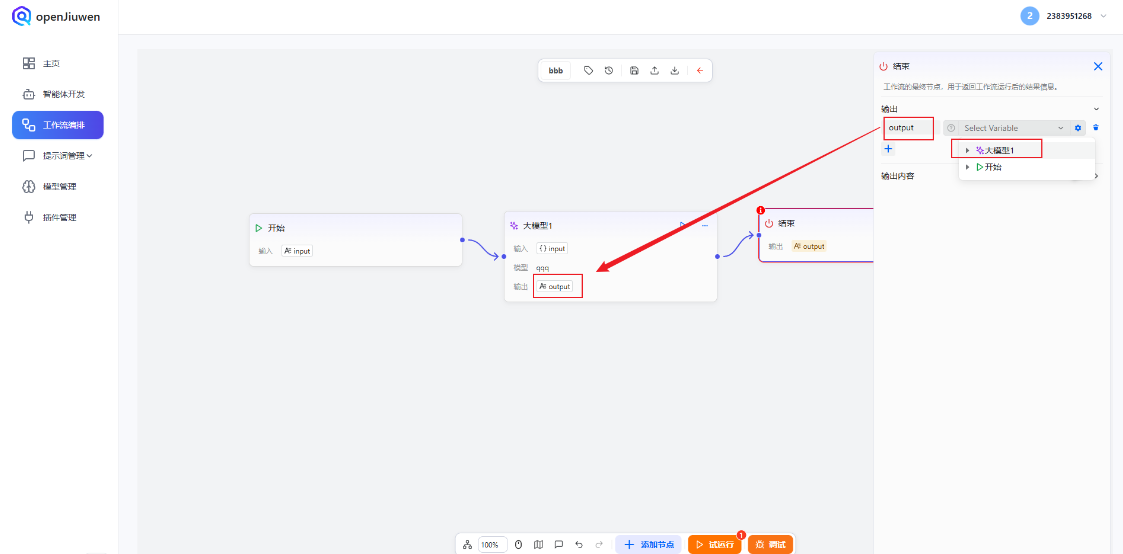Image resolution: width=1123 pixels, height=554 pixels.
Task: Click the question mark type icon
Action: [951, 128]
